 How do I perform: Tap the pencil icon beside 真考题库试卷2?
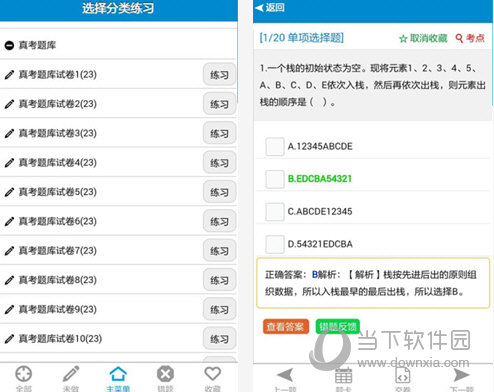pos(9,104)
